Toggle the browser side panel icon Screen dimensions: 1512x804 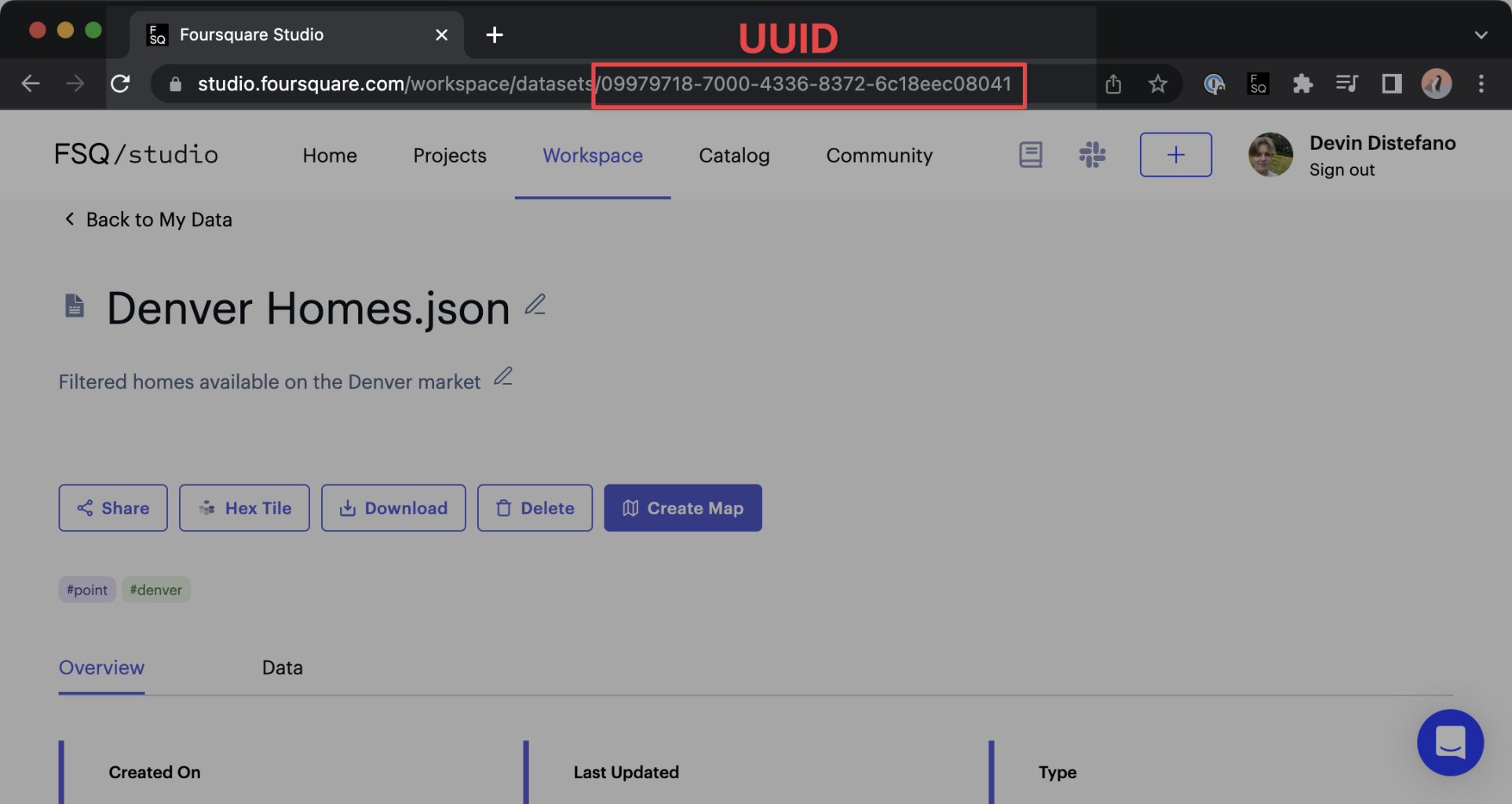click(1392, 83)
